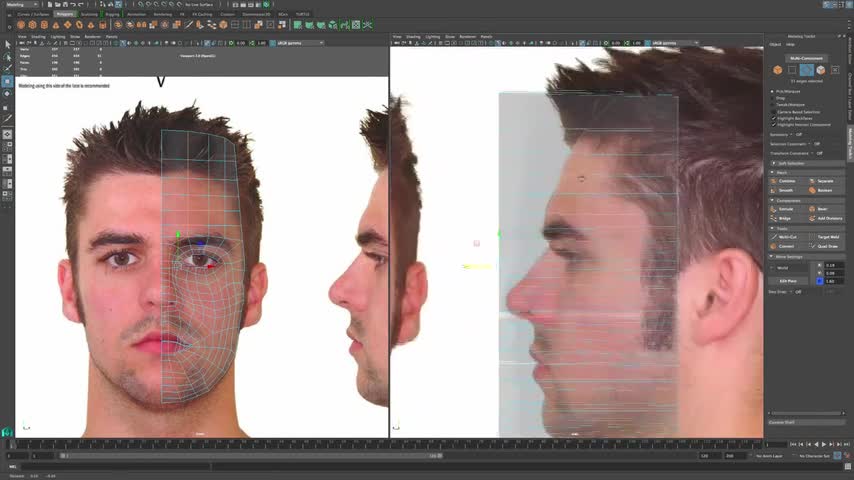Select the Drag radio button
This screenshot has width=854, height=480.
772,98
